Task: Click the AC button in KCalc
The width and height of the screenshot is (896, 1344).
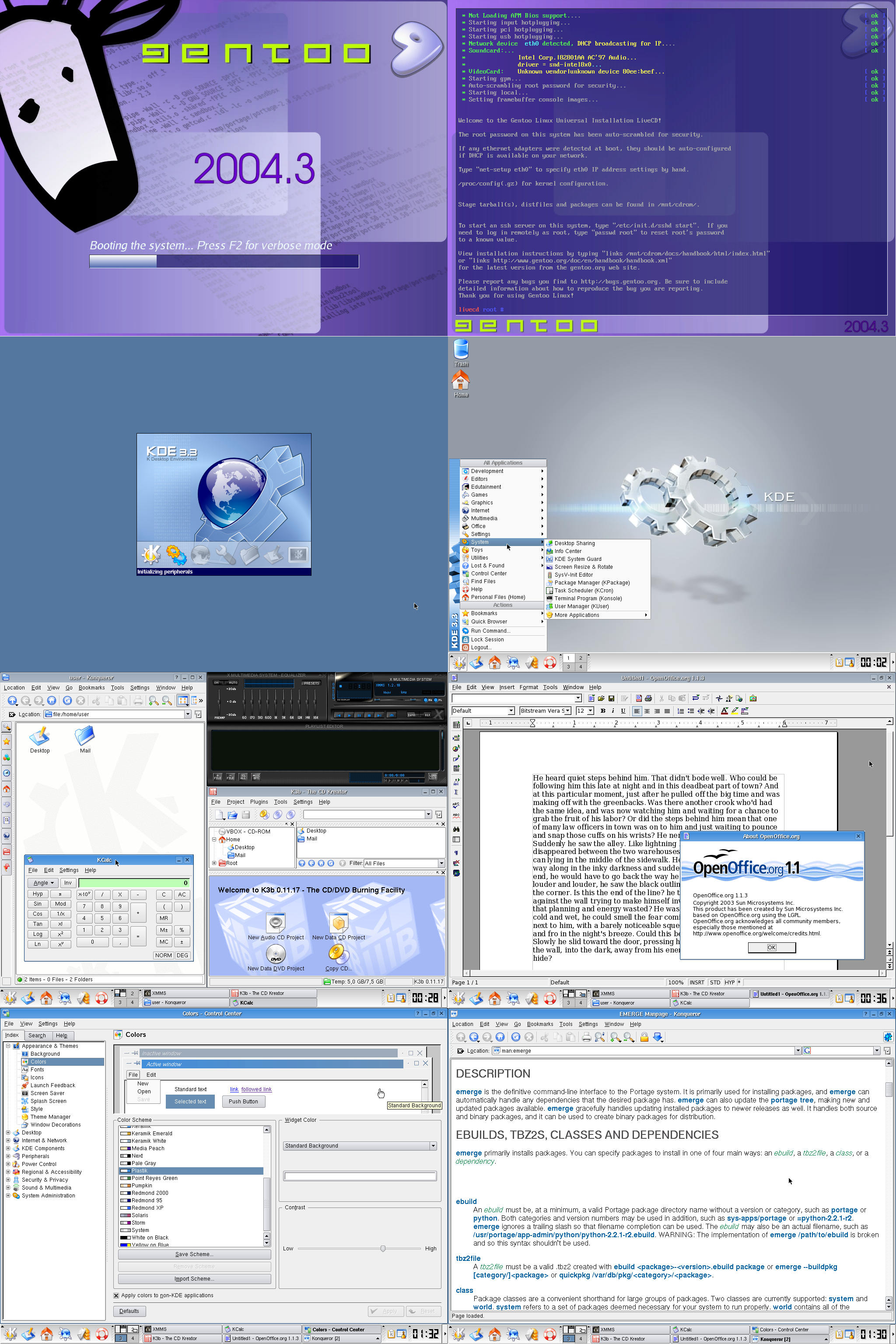Action: tap(182, 894)
